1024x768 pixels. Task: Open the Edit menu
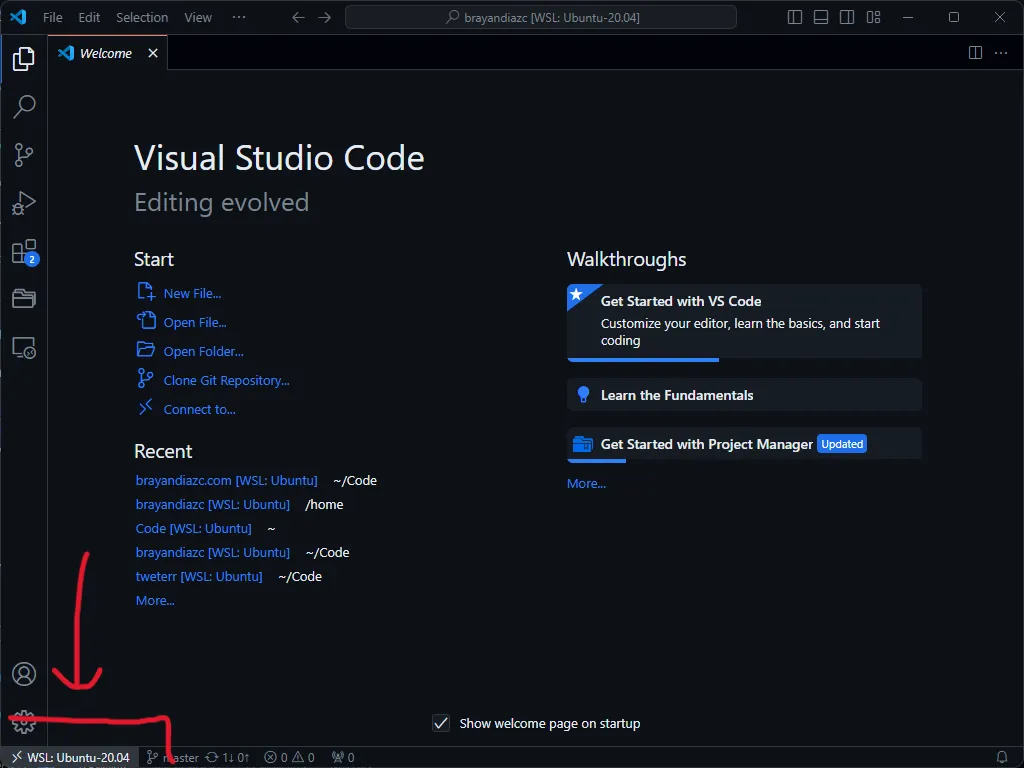pyautogui.click(x=89, y=18)
